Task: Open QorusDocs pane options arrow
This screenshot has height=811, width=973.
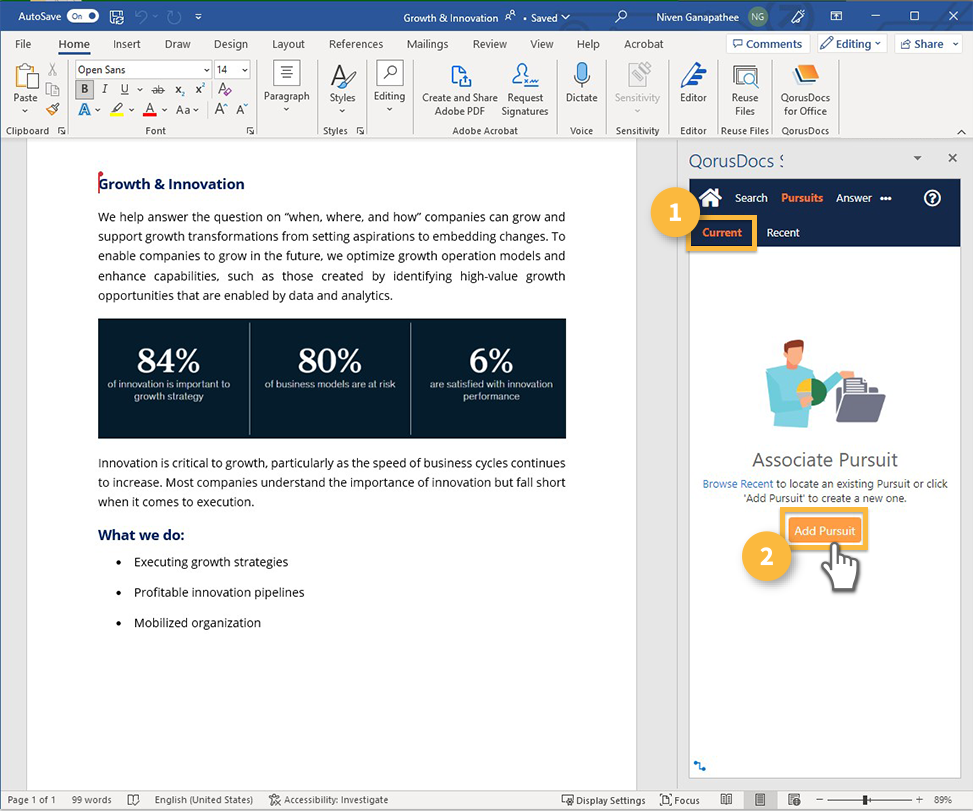Action: click(x=917, y=158)
